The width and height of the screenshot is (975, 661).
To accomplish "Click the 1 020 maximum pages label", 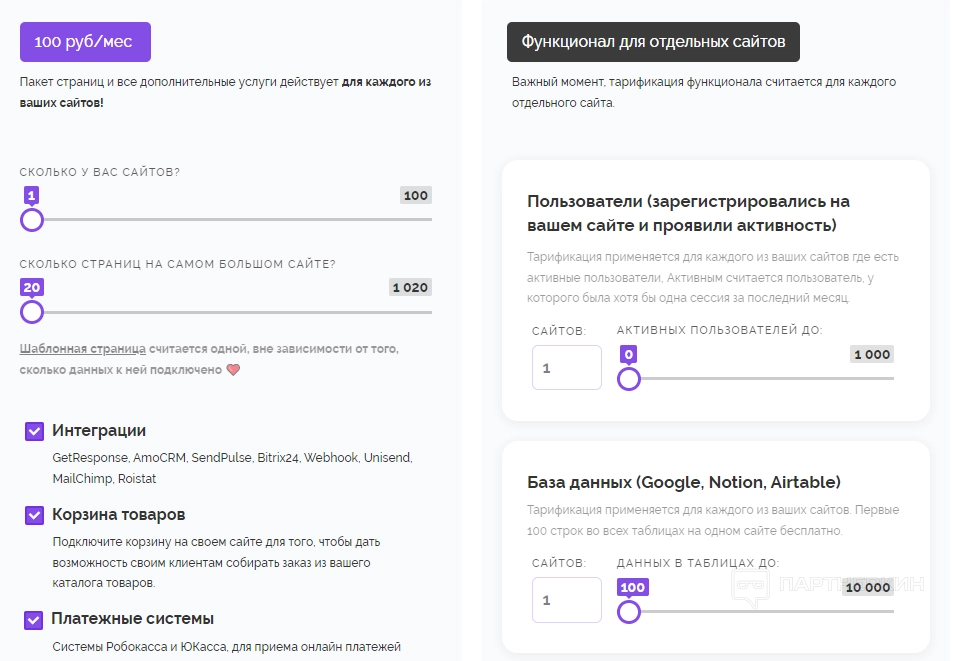I will coord(410,288).
